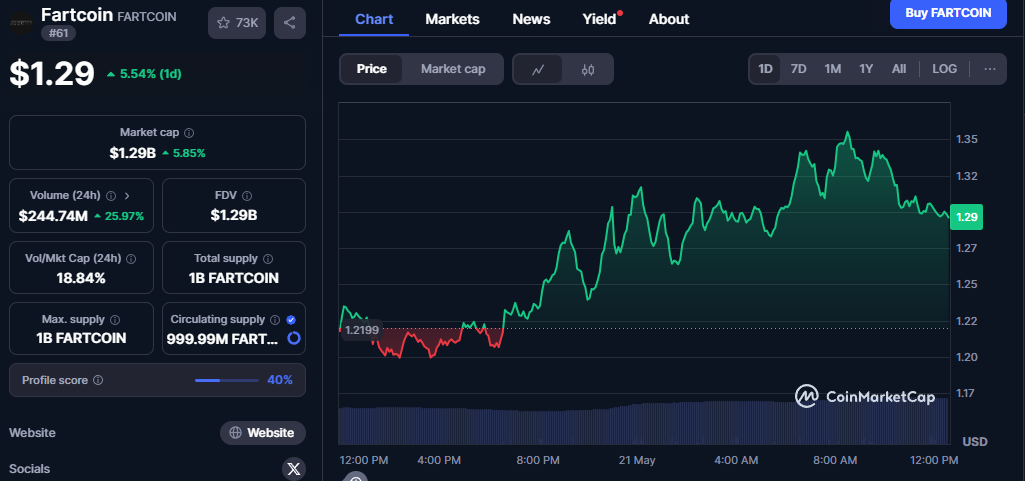Screen dimensions: 1025x481
Task: Open the Chart tab
Action: tap(374, 19)
